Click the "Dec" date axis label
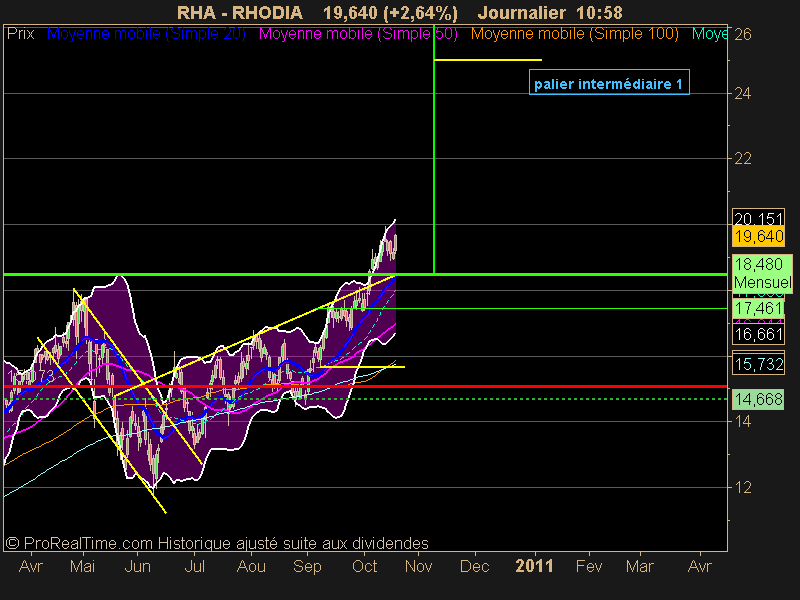 pos(475,566)
